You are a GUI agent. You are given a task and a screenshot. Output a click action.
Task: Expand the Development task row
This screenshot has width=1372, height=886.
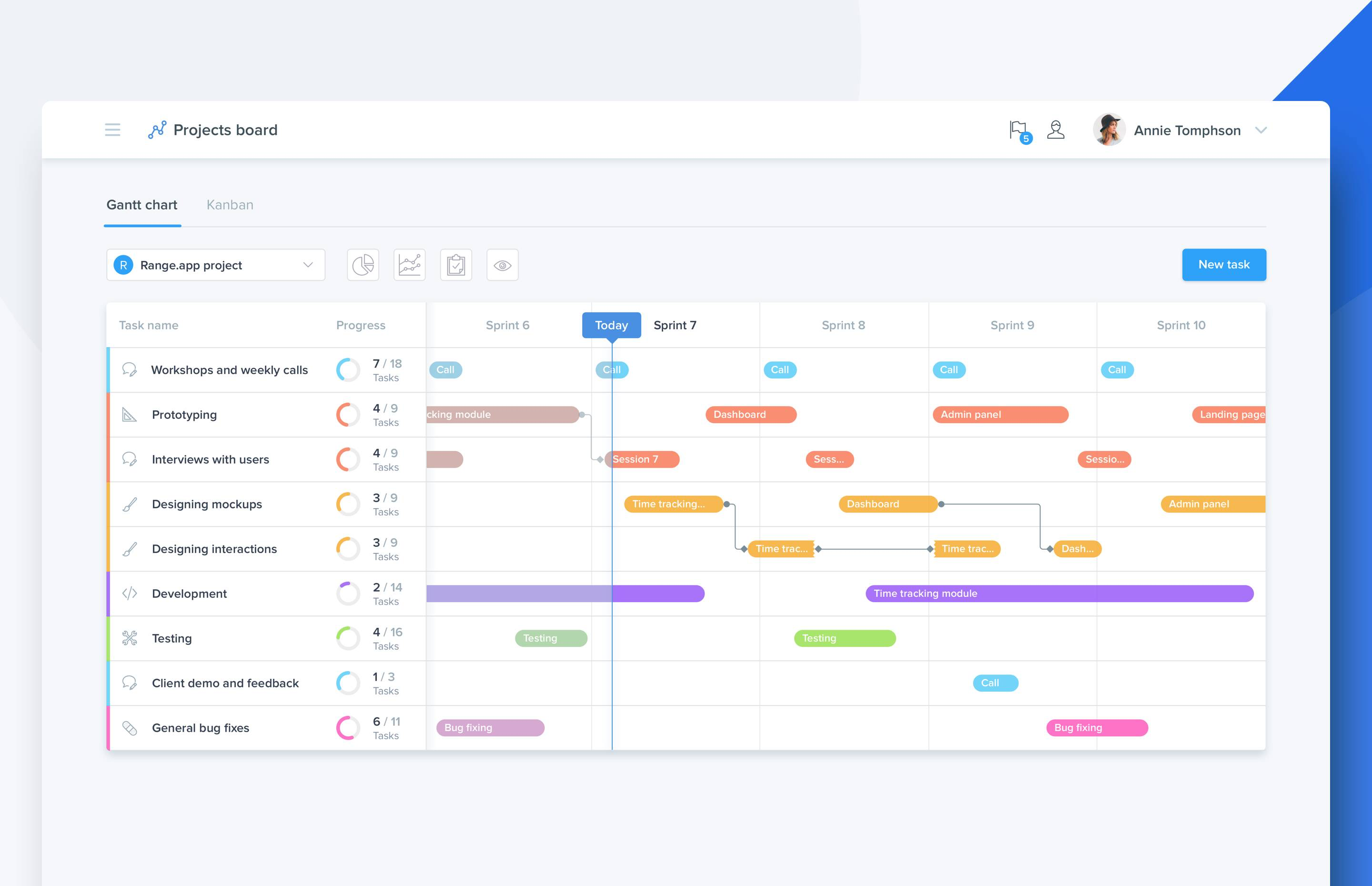point(188,593)
